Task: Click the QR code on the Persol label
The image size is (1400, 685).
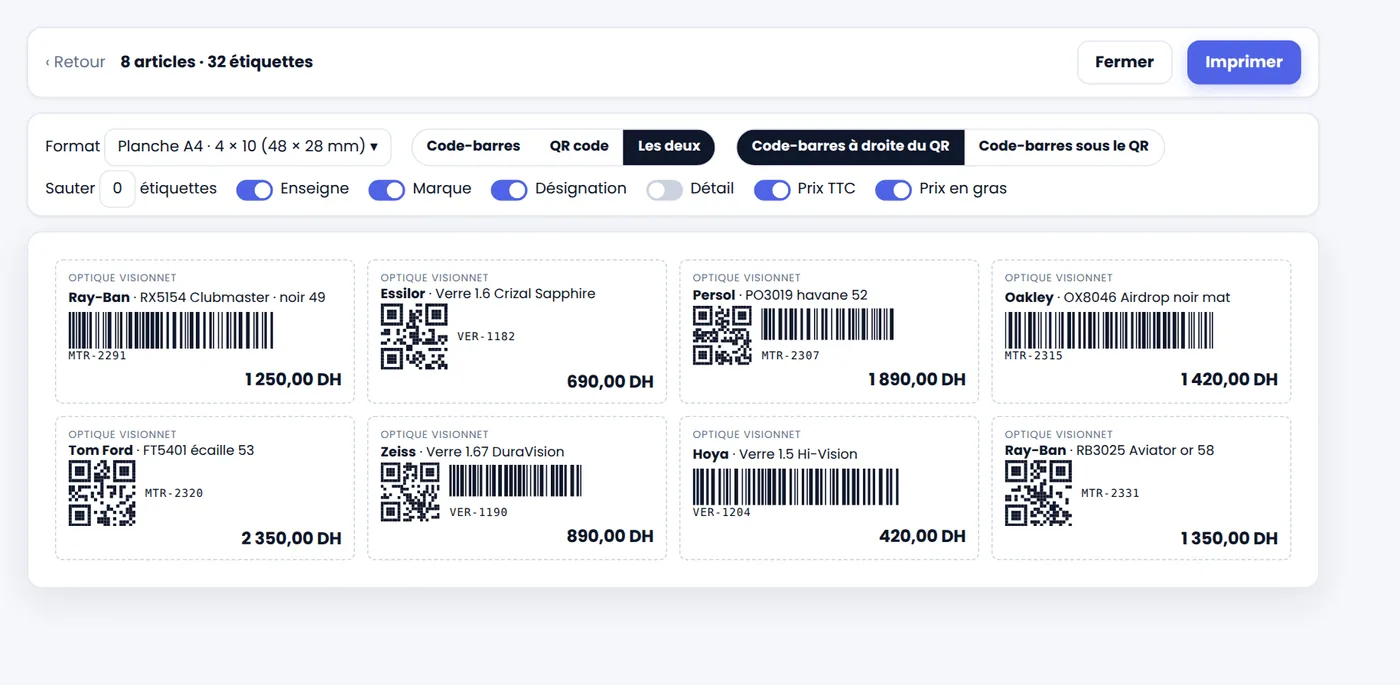Action: [722, 336]
